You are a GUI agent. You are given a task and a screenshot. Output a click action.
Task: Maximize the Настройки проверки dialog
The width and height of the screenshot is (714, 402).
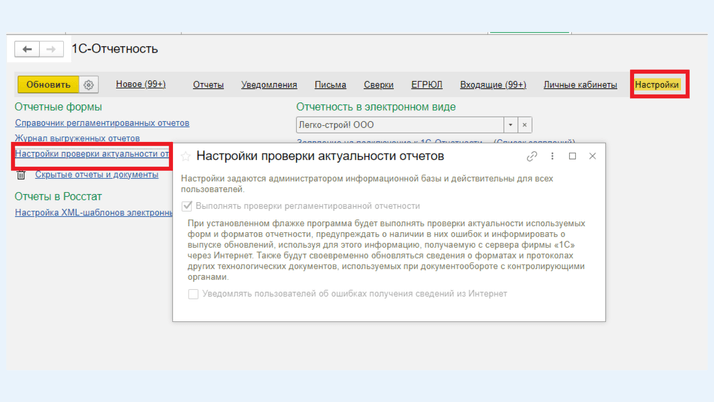coord(572,156)
